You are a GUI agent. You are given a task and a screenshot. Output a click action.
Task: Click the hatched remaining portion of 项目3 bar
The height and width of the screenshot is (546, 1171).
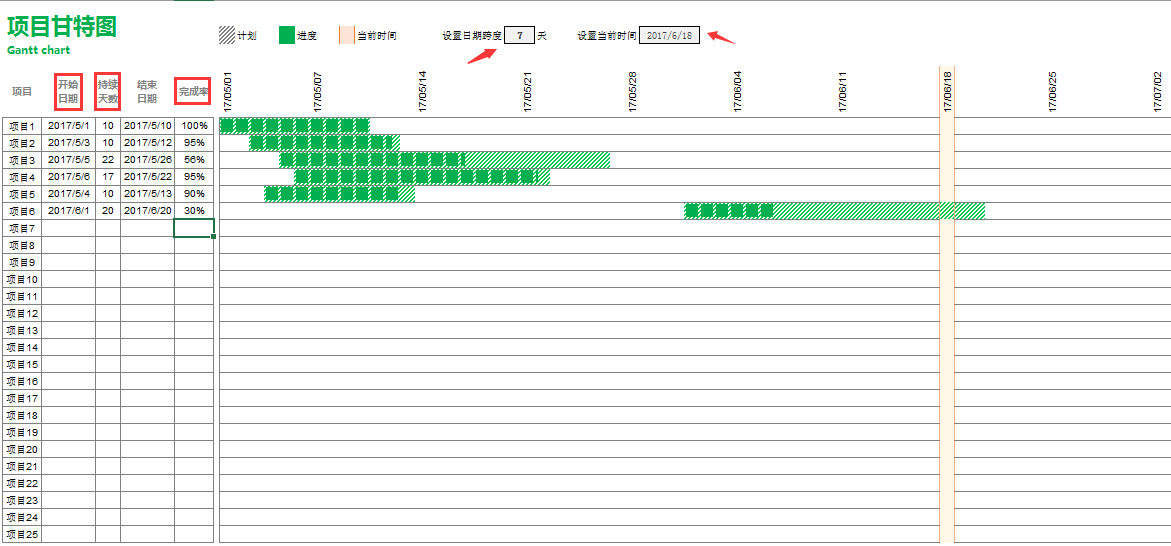pos(538,160)
